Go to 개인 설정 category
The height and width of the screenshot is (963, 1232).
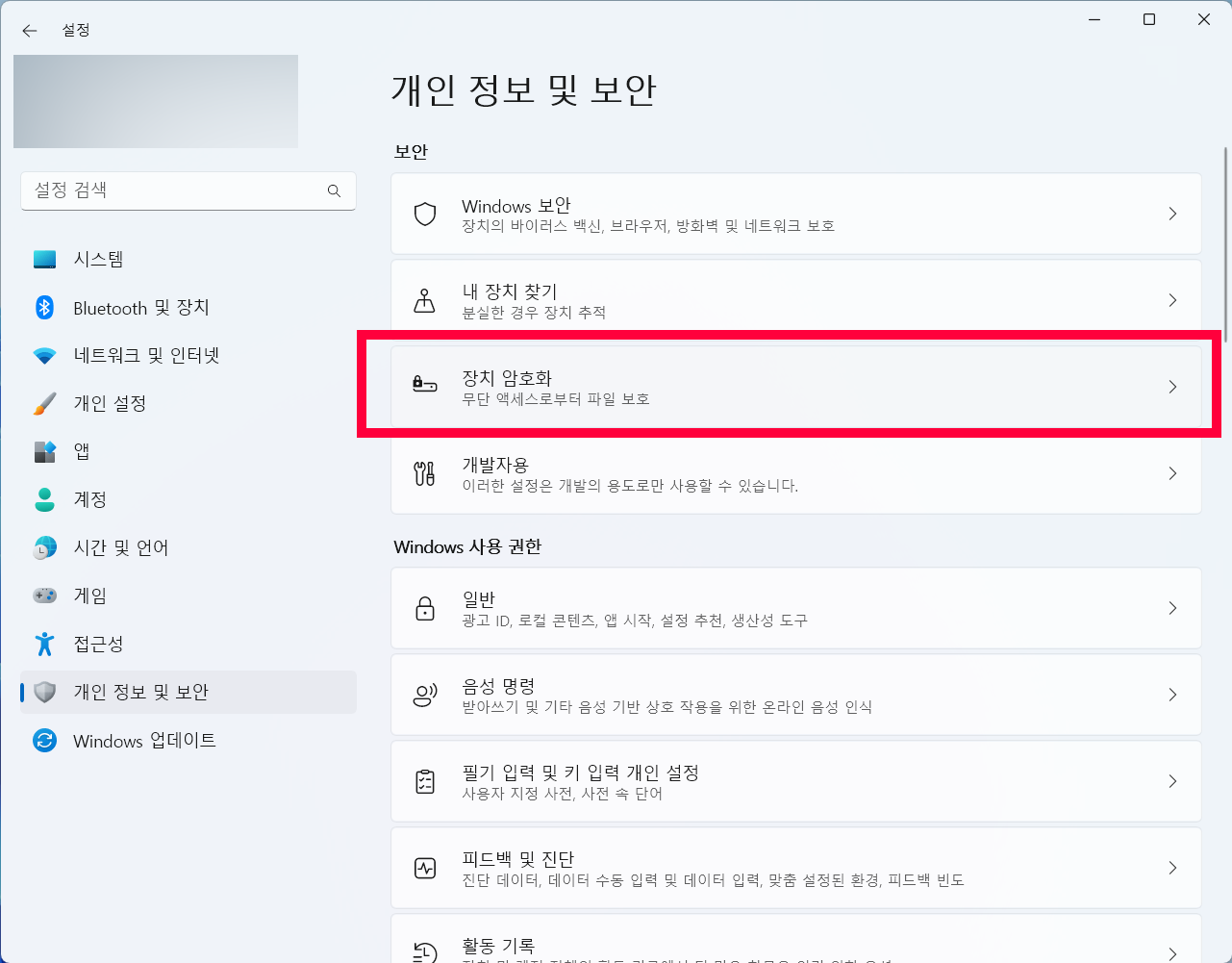189,403
